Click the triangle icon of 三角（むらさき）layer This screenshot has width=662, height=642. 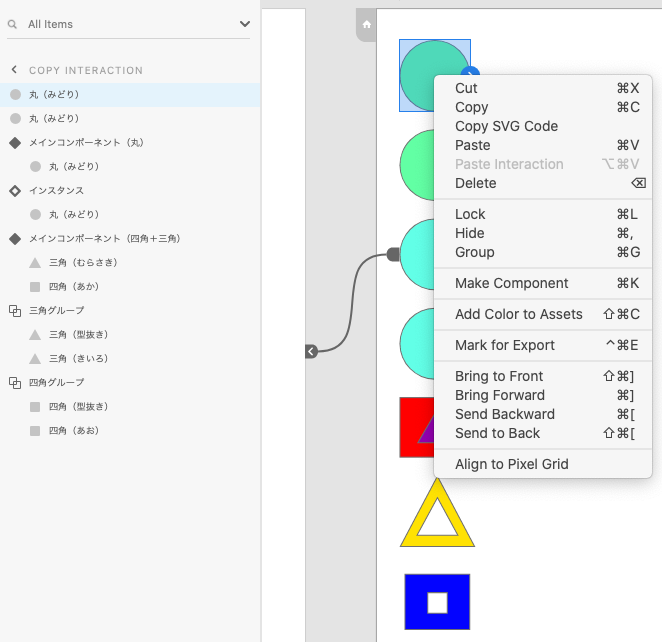(35, 263)
